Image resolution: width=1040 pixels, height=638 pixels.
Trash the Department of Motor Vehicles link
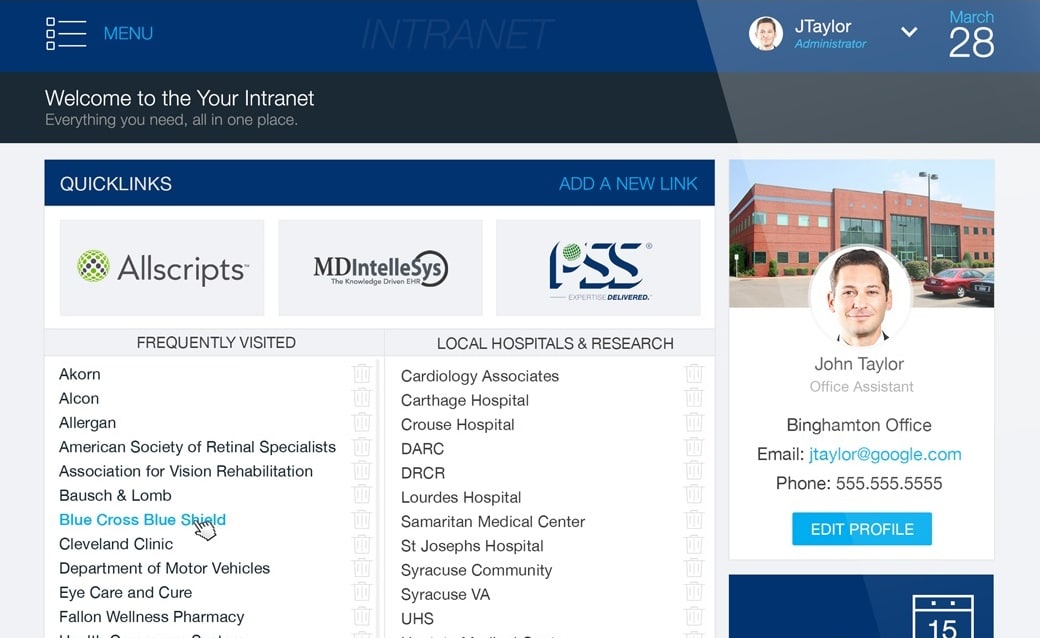click(x=361, y=568)
